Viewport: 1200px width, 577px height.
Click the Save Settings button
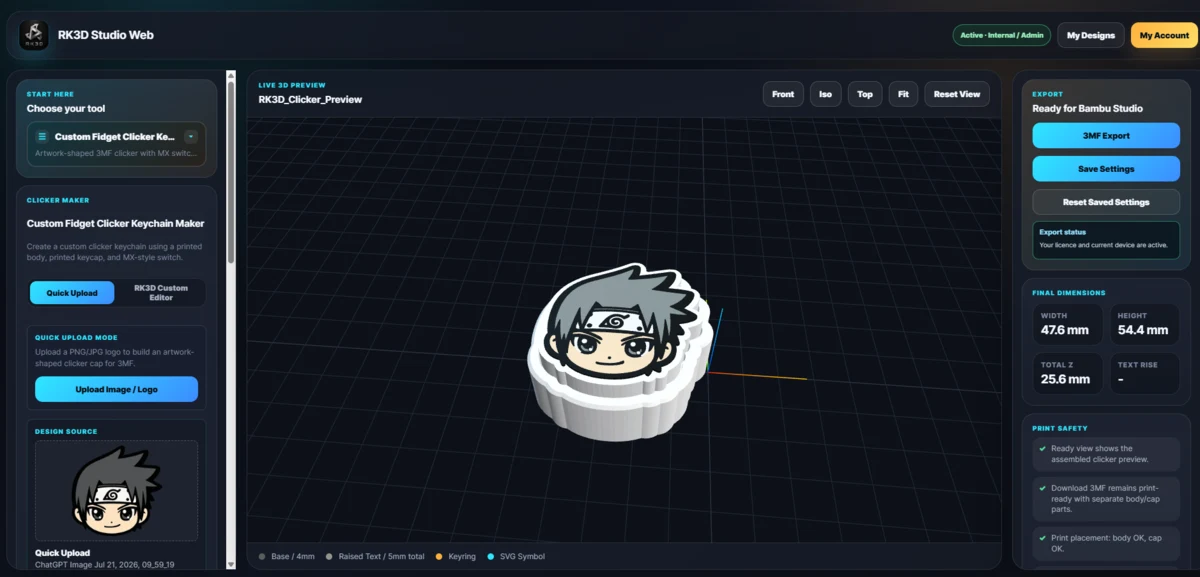click(x=1106, y=169)
